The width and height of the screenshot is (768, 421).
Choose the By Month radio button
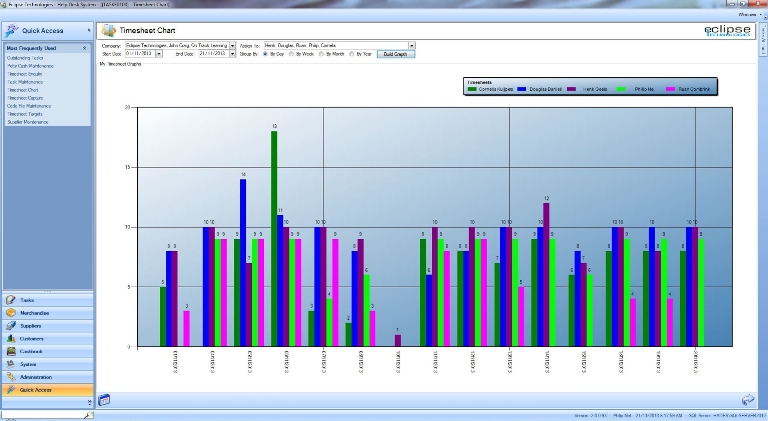pos(319,54)
